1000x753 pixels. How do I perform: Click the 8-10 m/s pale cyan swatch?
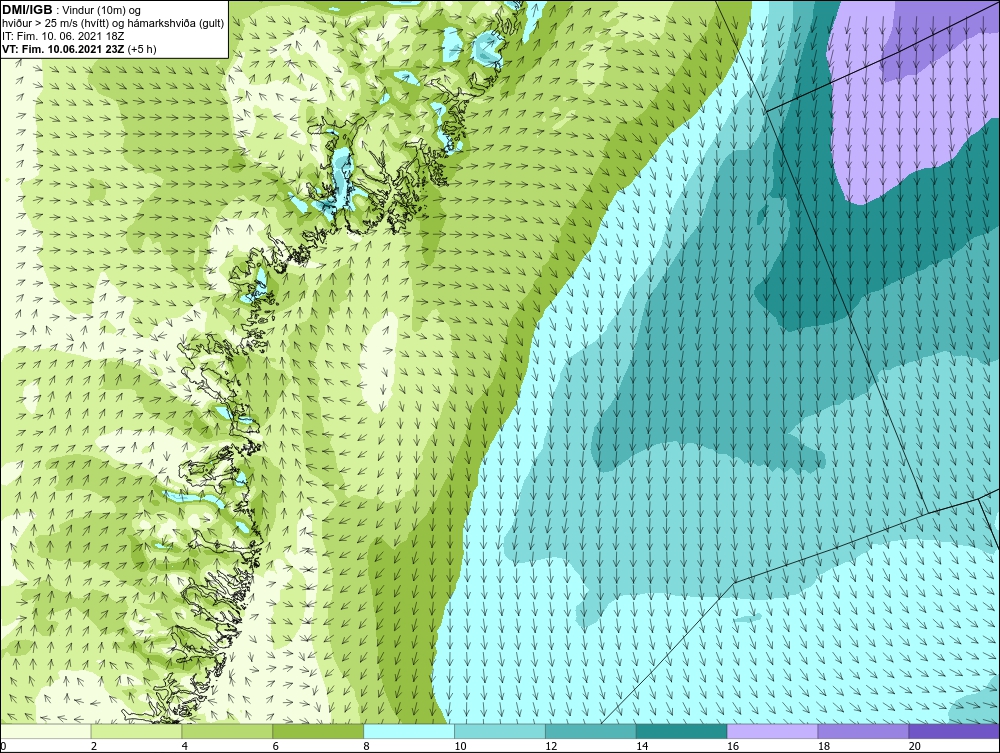pyautogui.click(x=409, y=731)
